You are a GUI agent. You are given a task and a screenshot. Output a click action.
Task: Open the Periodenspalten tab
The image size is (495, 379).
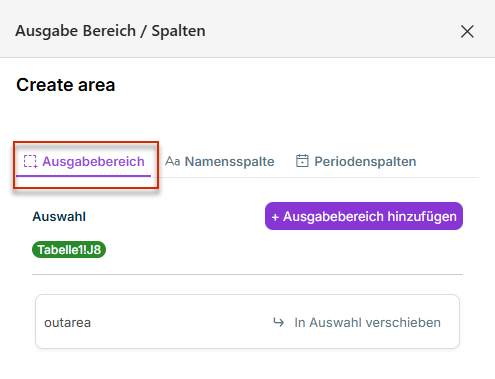(x=356, y=162)
